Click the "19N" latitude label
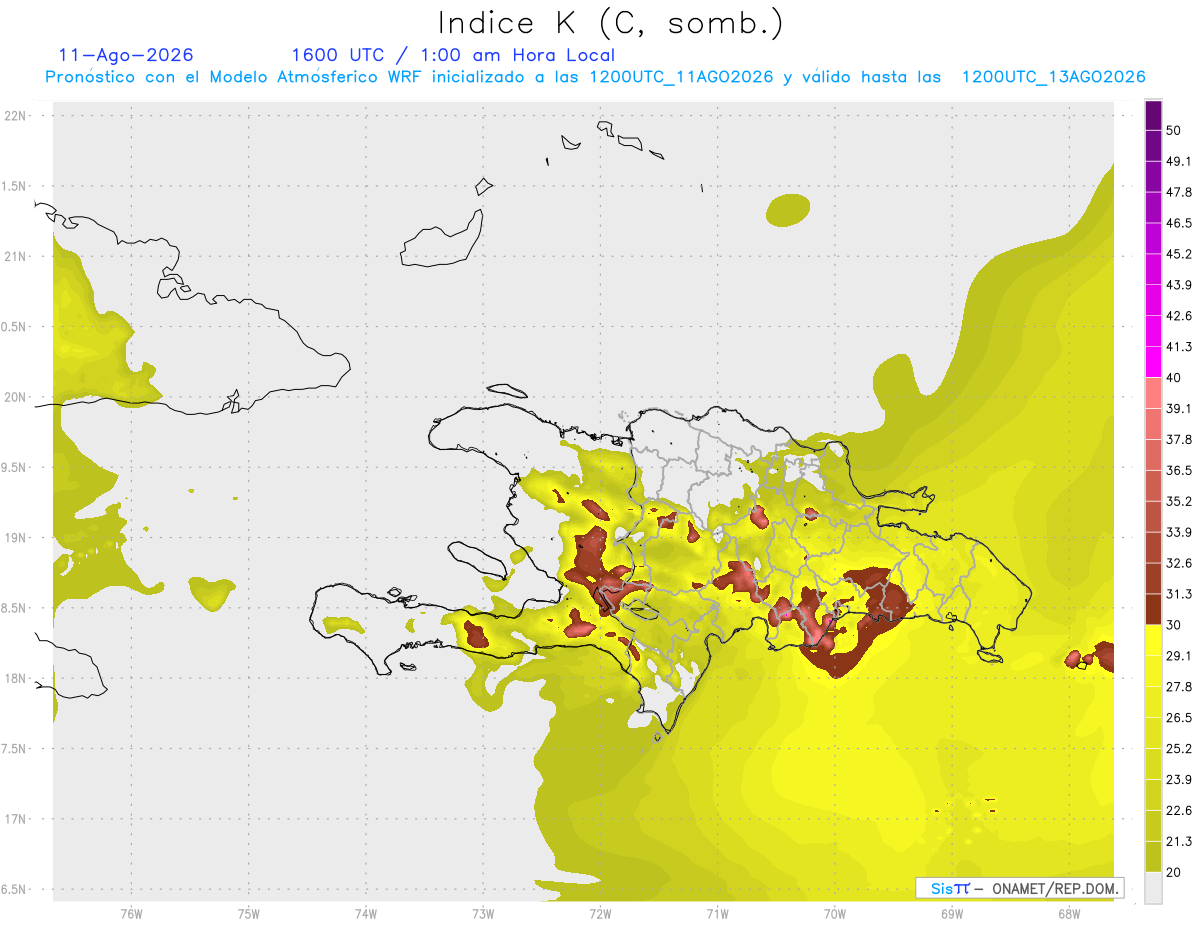 pyautogui.click(x=17, y=538)
